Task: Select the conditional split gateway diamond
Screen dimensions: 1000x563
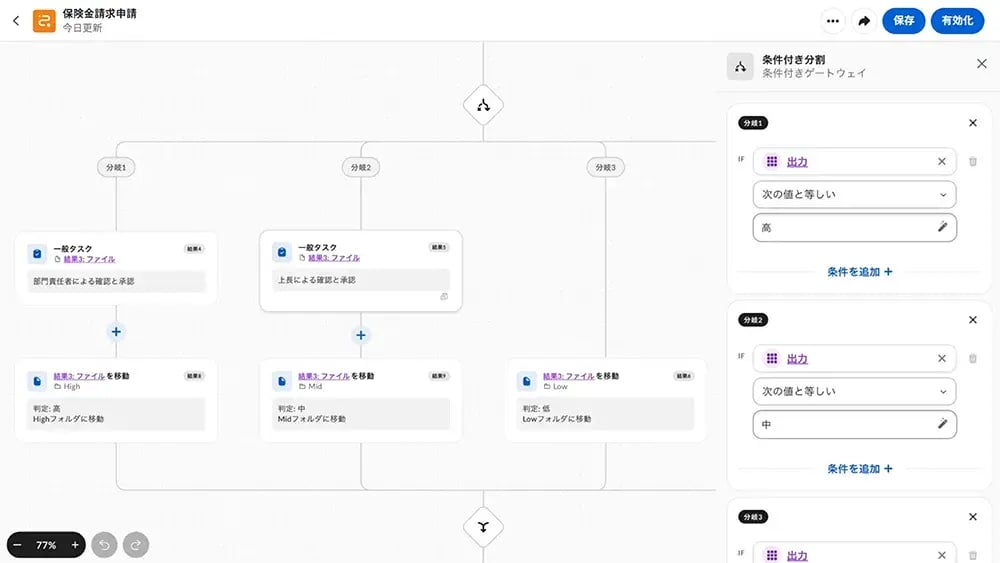Action: pos(483,105)
